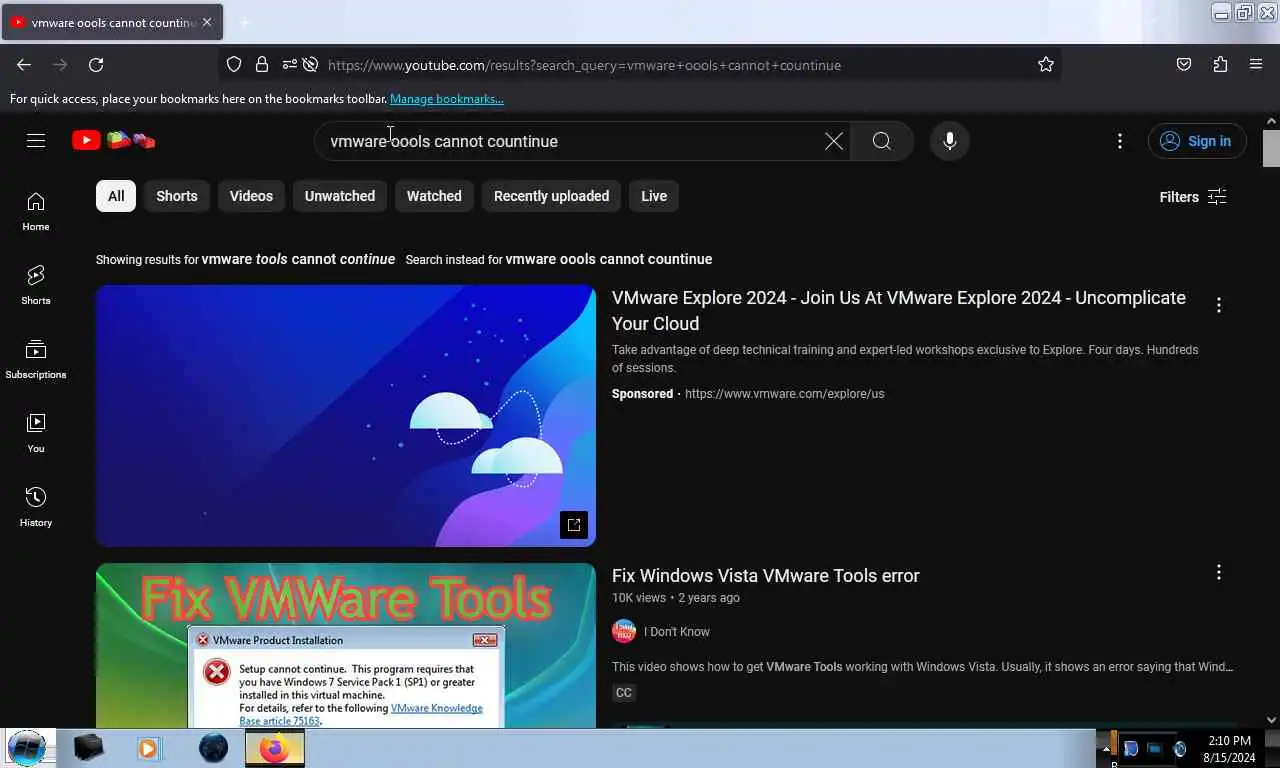Open You in the sidebar
Viewport: 1280px width, 768px height.
coord(36,433)
